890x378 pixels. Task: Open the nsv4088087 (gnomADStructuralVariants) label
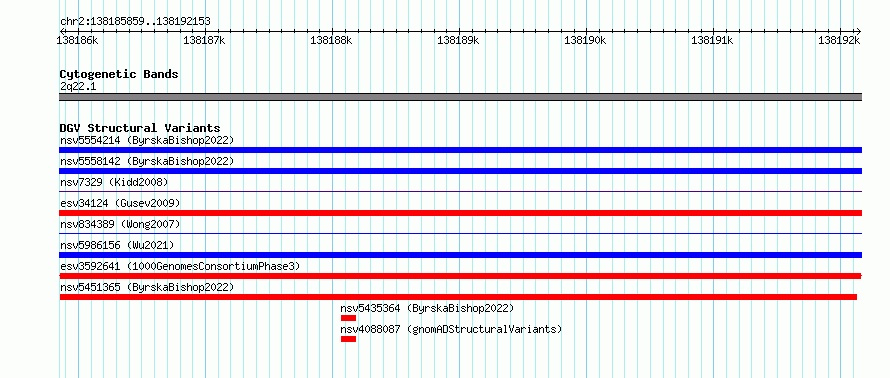click(x=451, y=329)
